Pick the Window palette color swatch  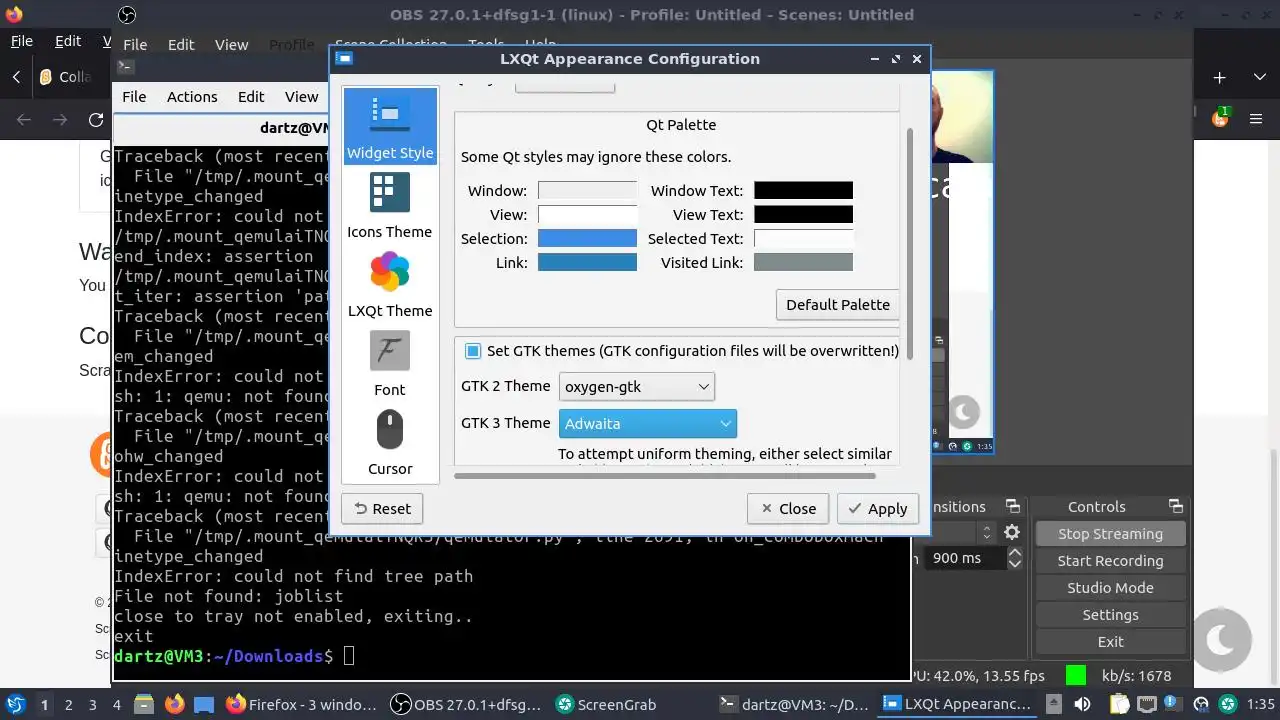coord(587,190)
